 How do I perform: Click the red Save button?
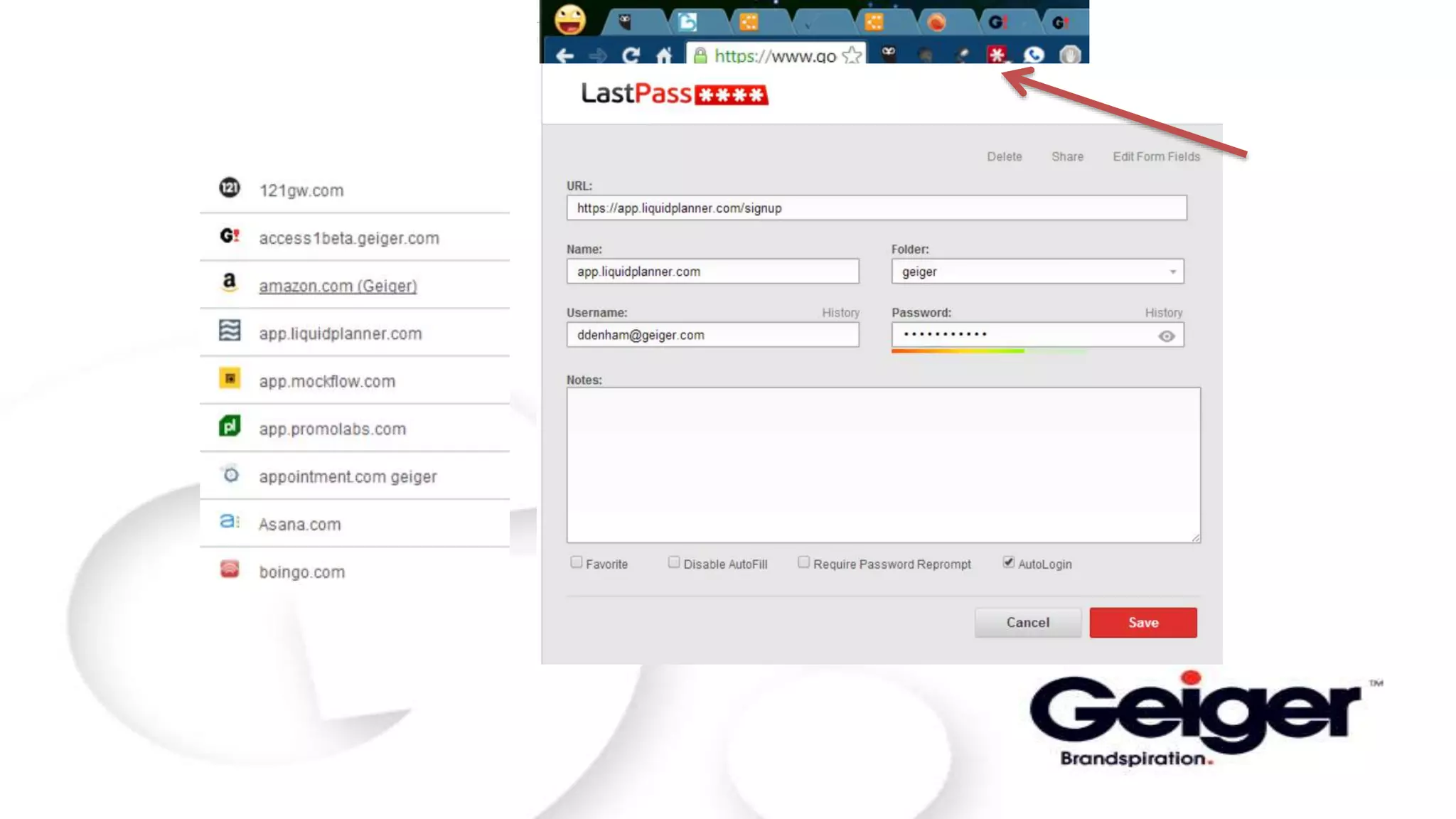pyautogui.click(x=1142, y=622)
